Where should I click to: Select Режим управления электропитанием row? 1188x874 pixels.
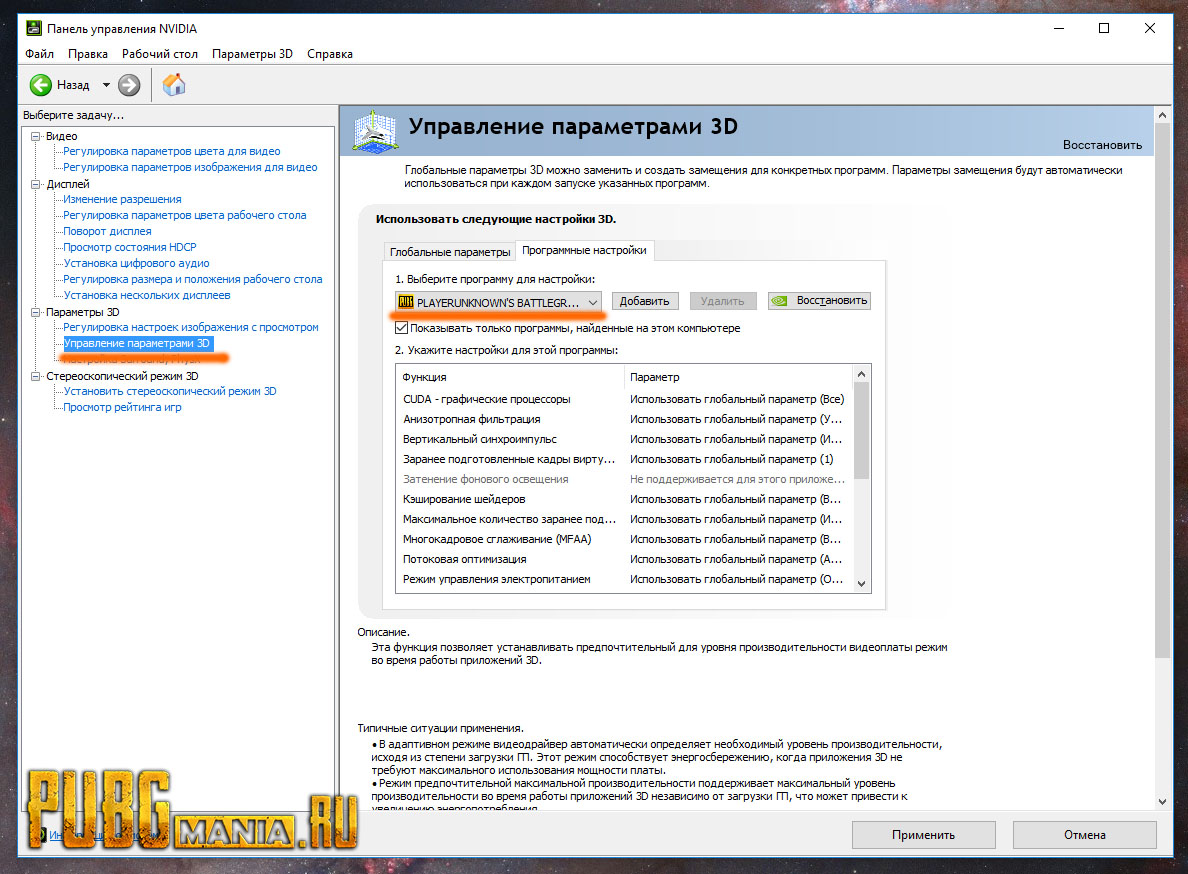tap(624, 579)
